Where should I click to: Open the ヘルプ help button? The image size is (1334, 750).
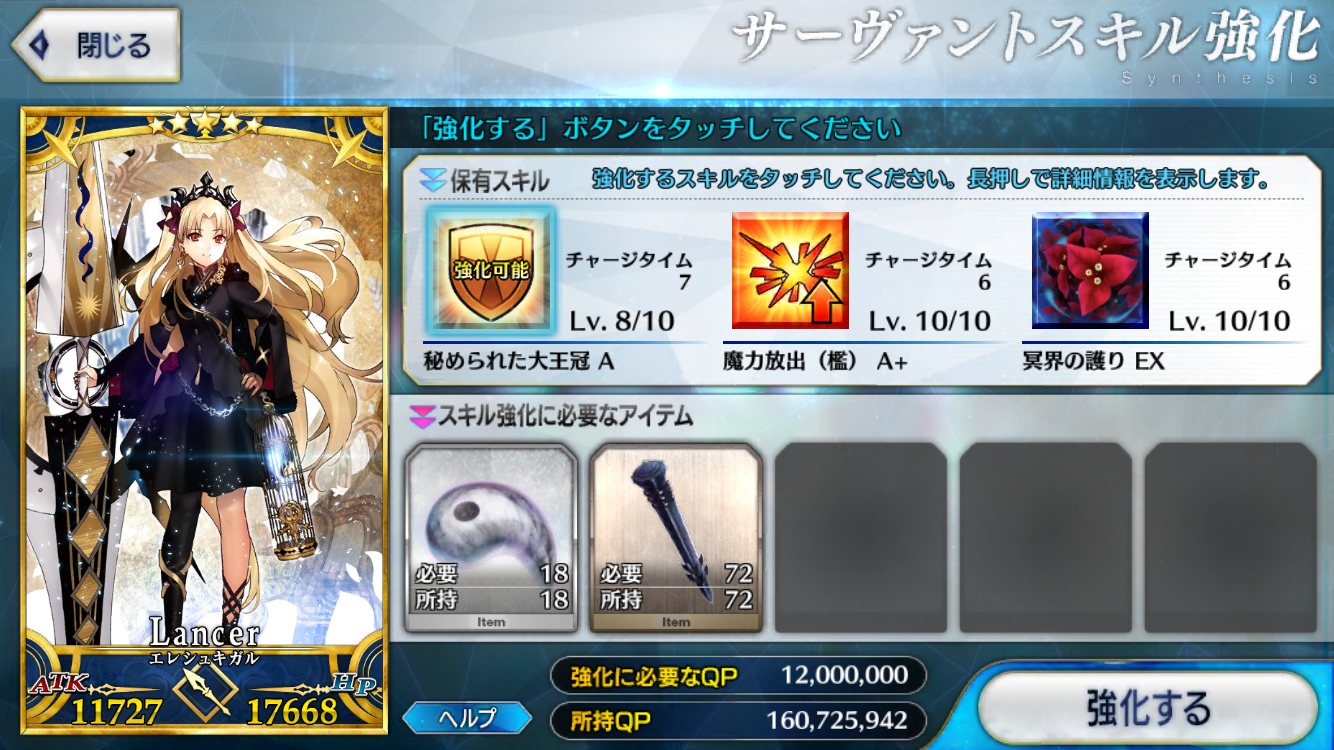click(468, 717)
